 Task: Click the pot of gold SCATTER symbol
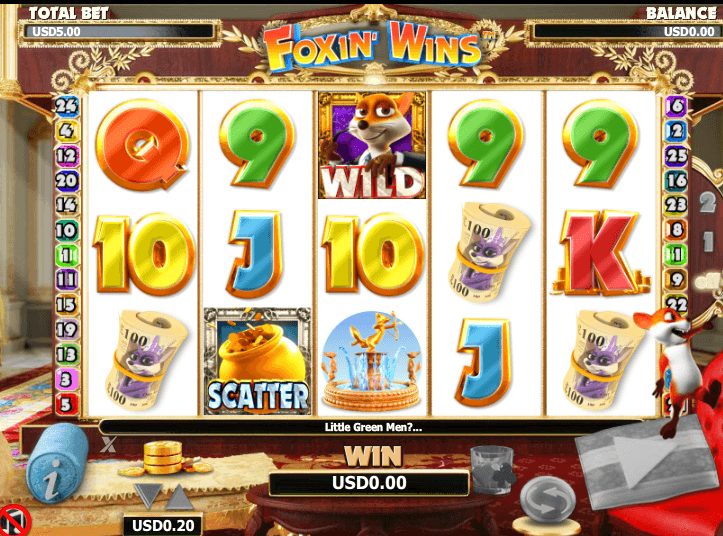click(x=257, y=361)
